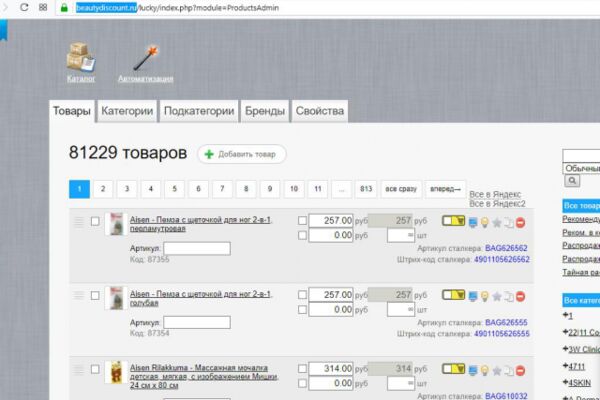Click blue monitor icon for перламутровая product
Image resolution: width=600 pixels, height=400 pixels.
(x=473, y=222)
